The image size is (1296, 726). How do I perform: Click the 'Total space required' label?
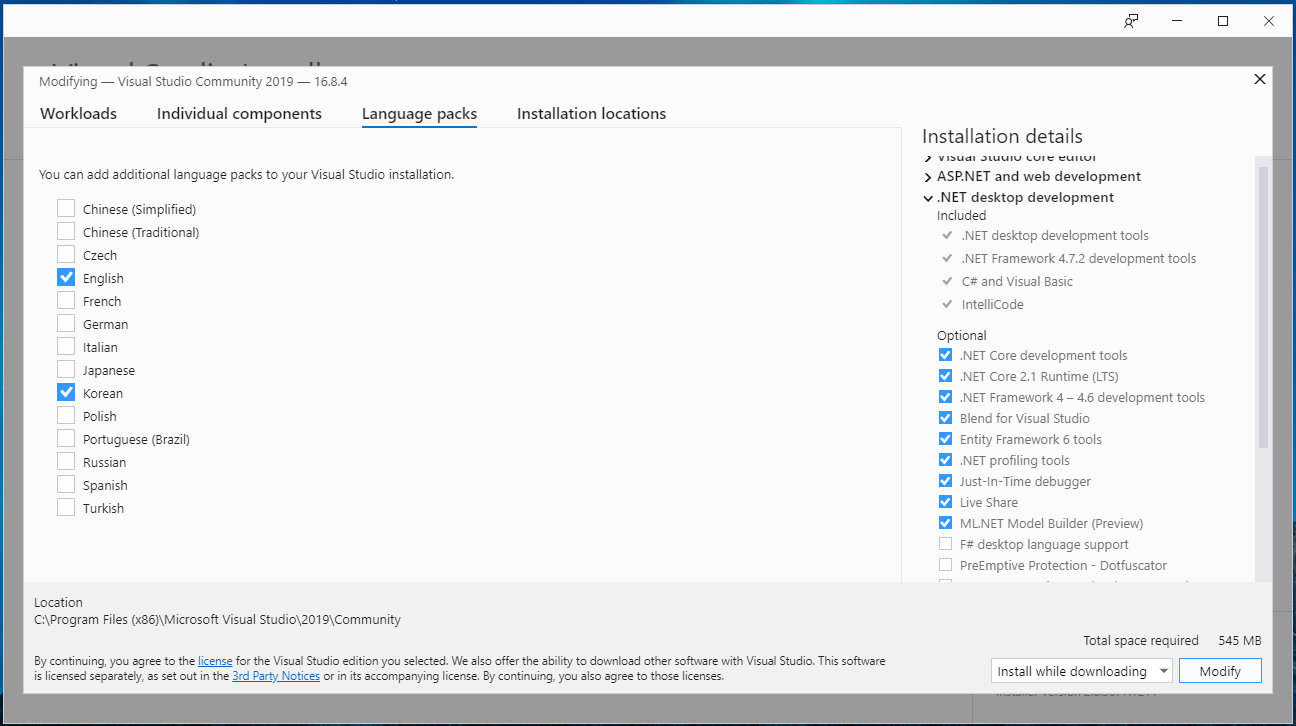(x=1141, y=640)
